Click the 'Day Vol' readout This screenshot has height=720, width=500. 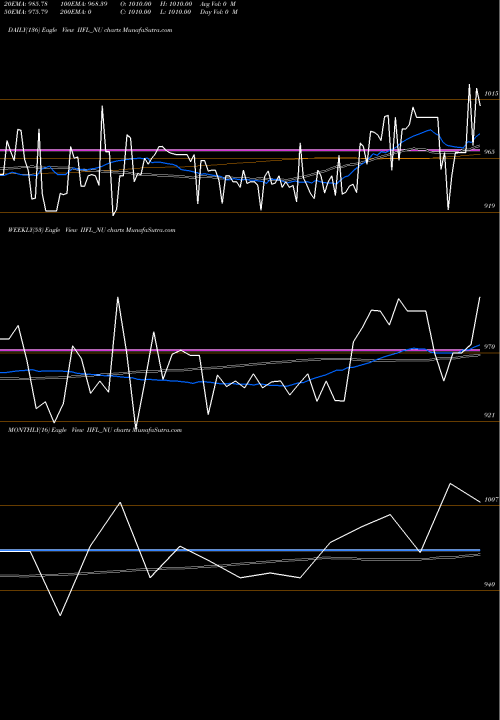coord(219,12)
